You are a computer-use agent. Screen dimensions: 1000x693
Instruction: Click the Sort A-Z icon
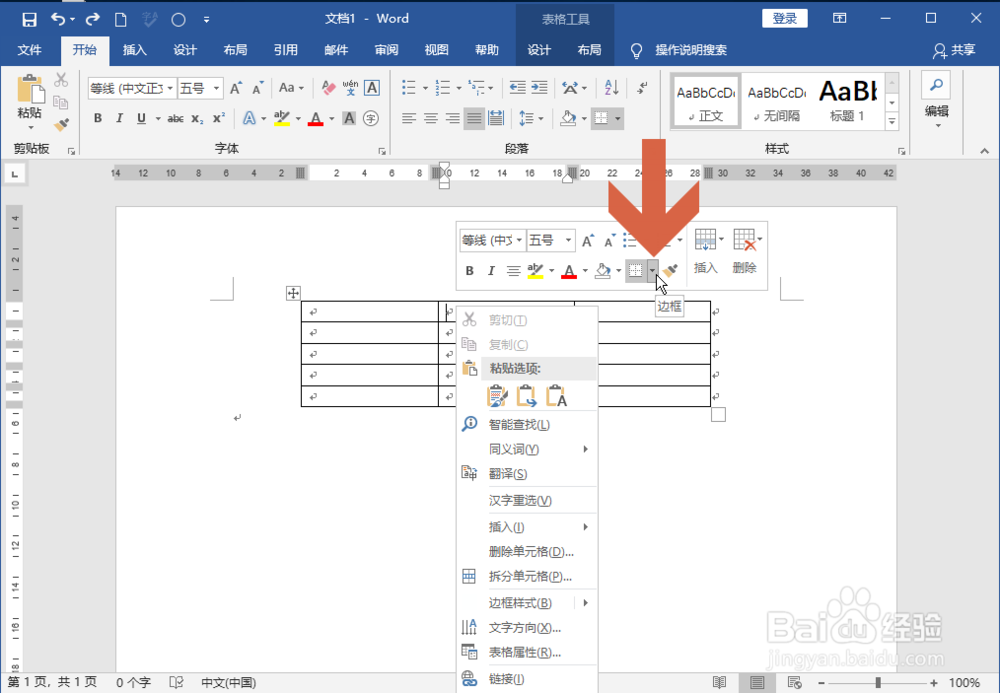tap(611, 88)
